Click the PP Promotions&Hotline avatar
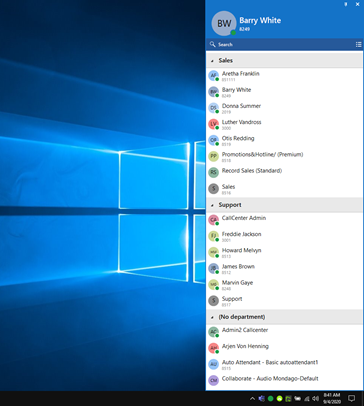This screenshot has height=406, width=364. click(213, 156)
